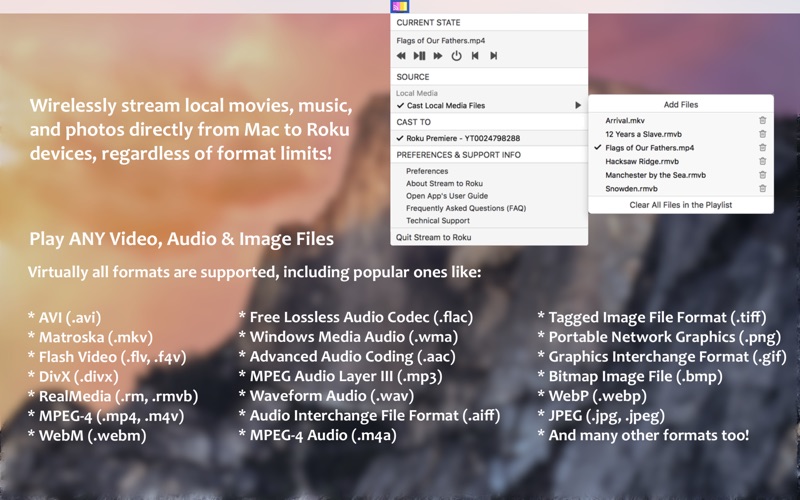
Task: Open Frequently Asked Questions (FAQ)
Action: [466, 208]
